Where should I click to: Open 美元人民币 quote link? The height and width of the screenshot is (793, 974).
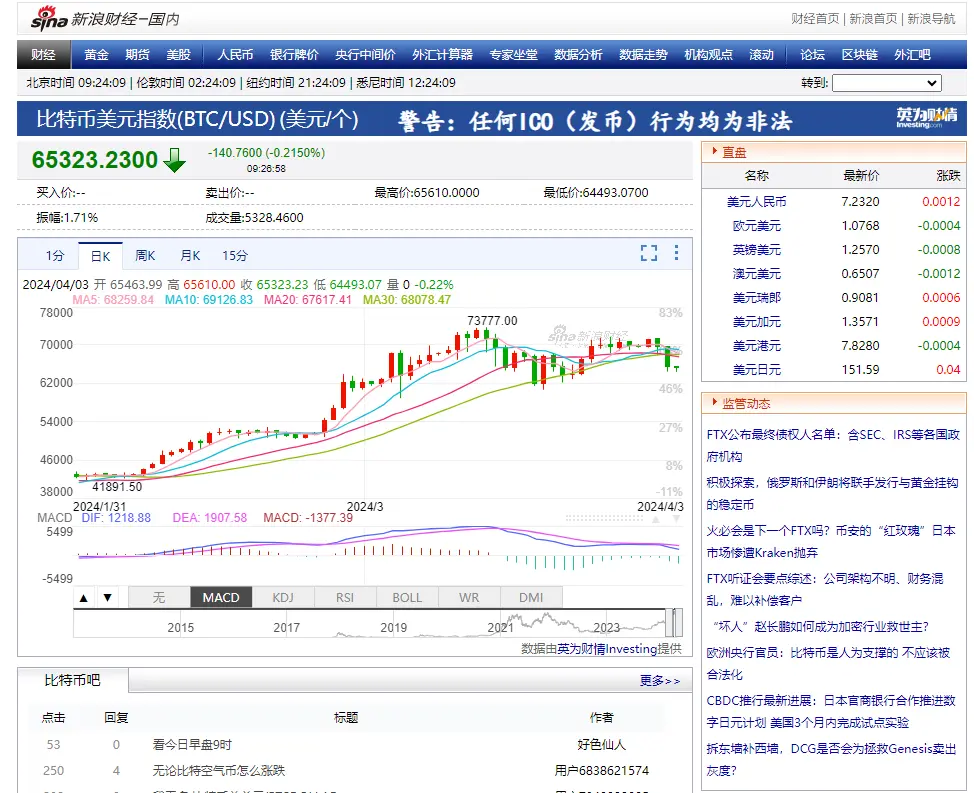pyautogui.click(x=757, y=202)
